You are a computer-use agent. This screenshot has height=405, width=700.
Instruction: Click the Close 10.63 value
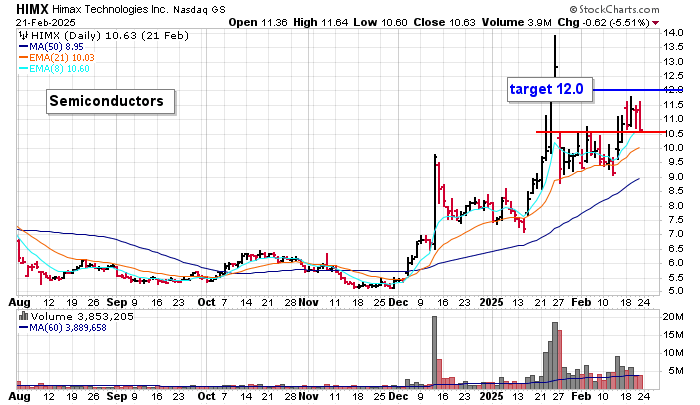tap(445, 22)
